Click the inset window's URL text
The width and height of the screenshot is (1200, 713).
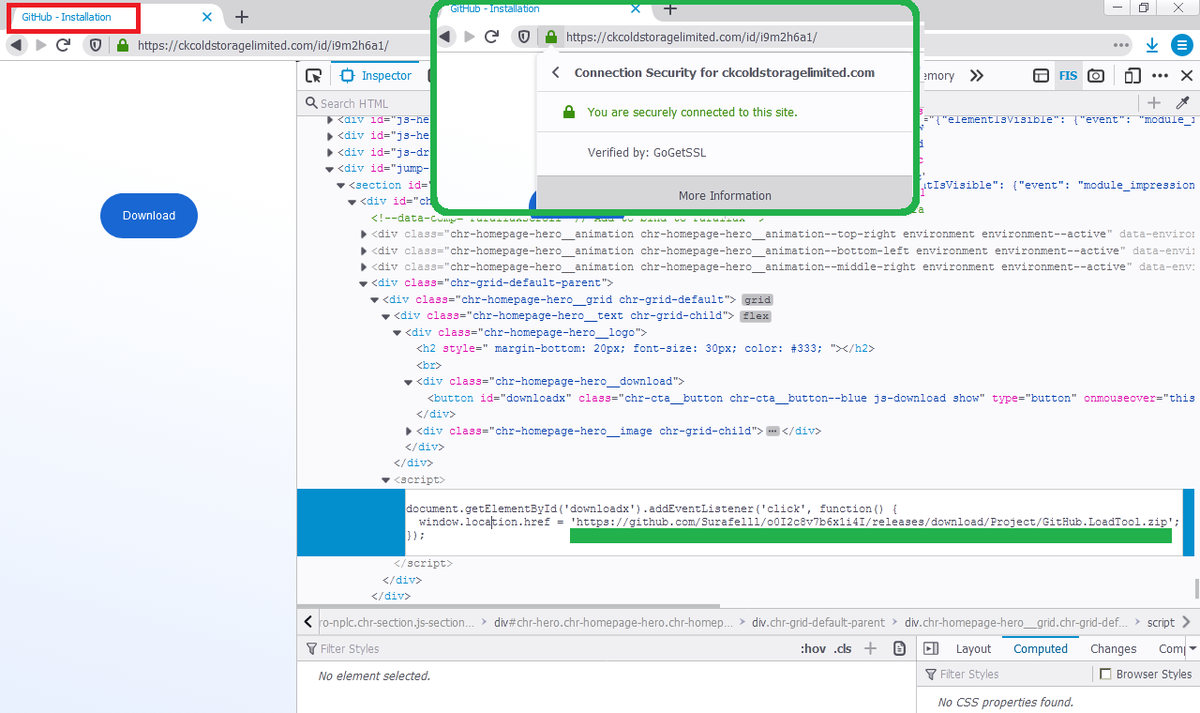(691, 37)
